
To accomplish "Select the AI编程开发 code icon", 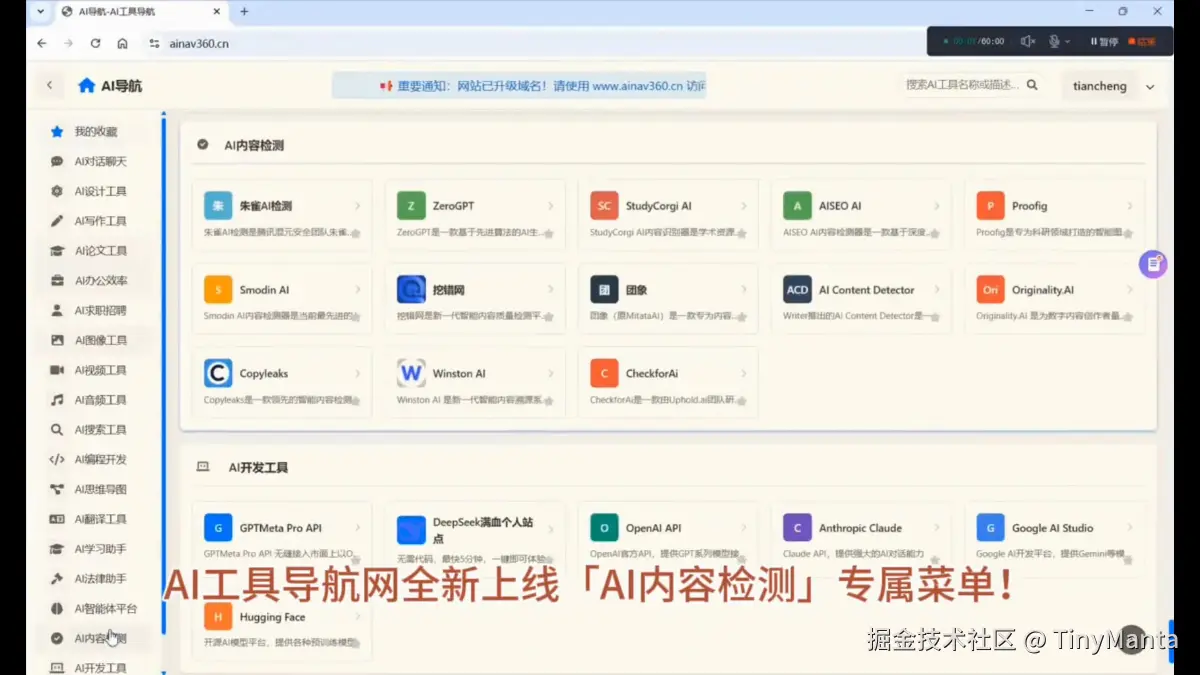I will (59, 459).
